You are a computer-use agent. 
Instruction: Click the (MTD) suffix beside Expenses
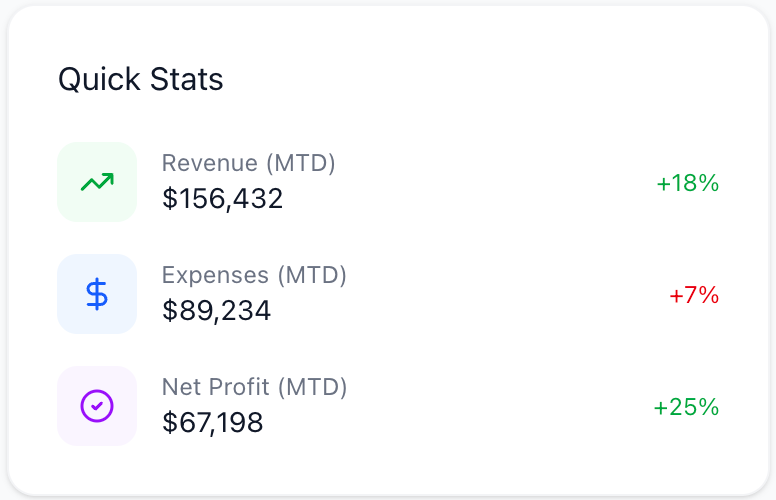tap(312, 275)
